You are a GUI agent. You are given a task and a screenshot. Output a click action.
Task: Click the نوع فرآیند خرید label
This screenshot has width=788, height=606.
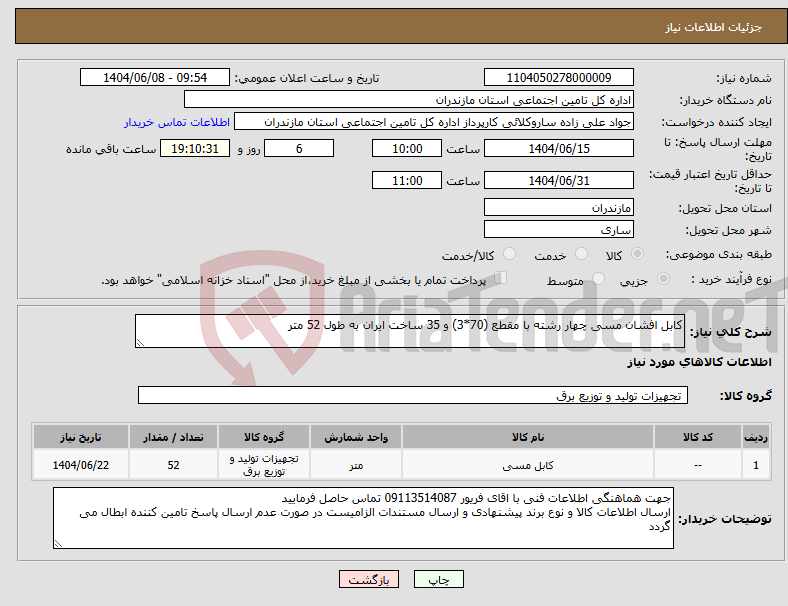(731, 279)
